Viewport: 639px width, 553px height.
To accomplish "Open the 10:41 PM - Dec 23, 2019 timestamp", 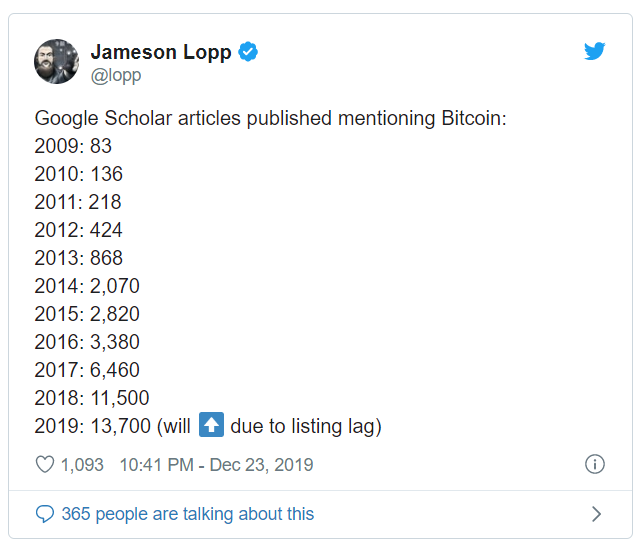I will pos(216,465).
